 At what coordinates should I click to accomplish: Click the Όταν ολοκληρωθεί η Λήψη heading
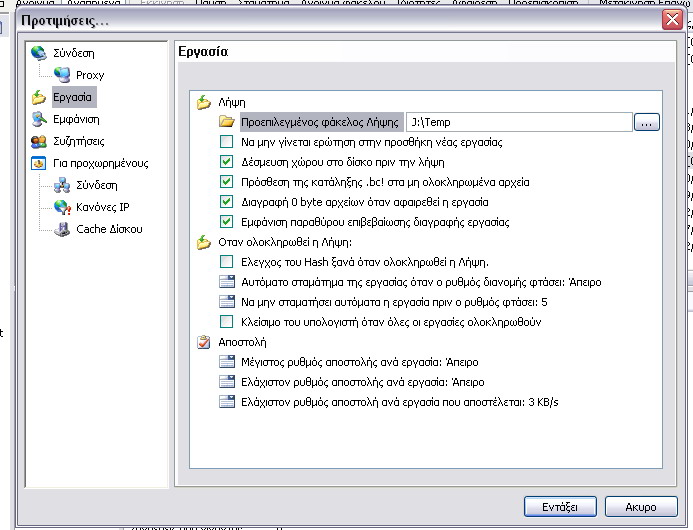[x=285, y=242]
